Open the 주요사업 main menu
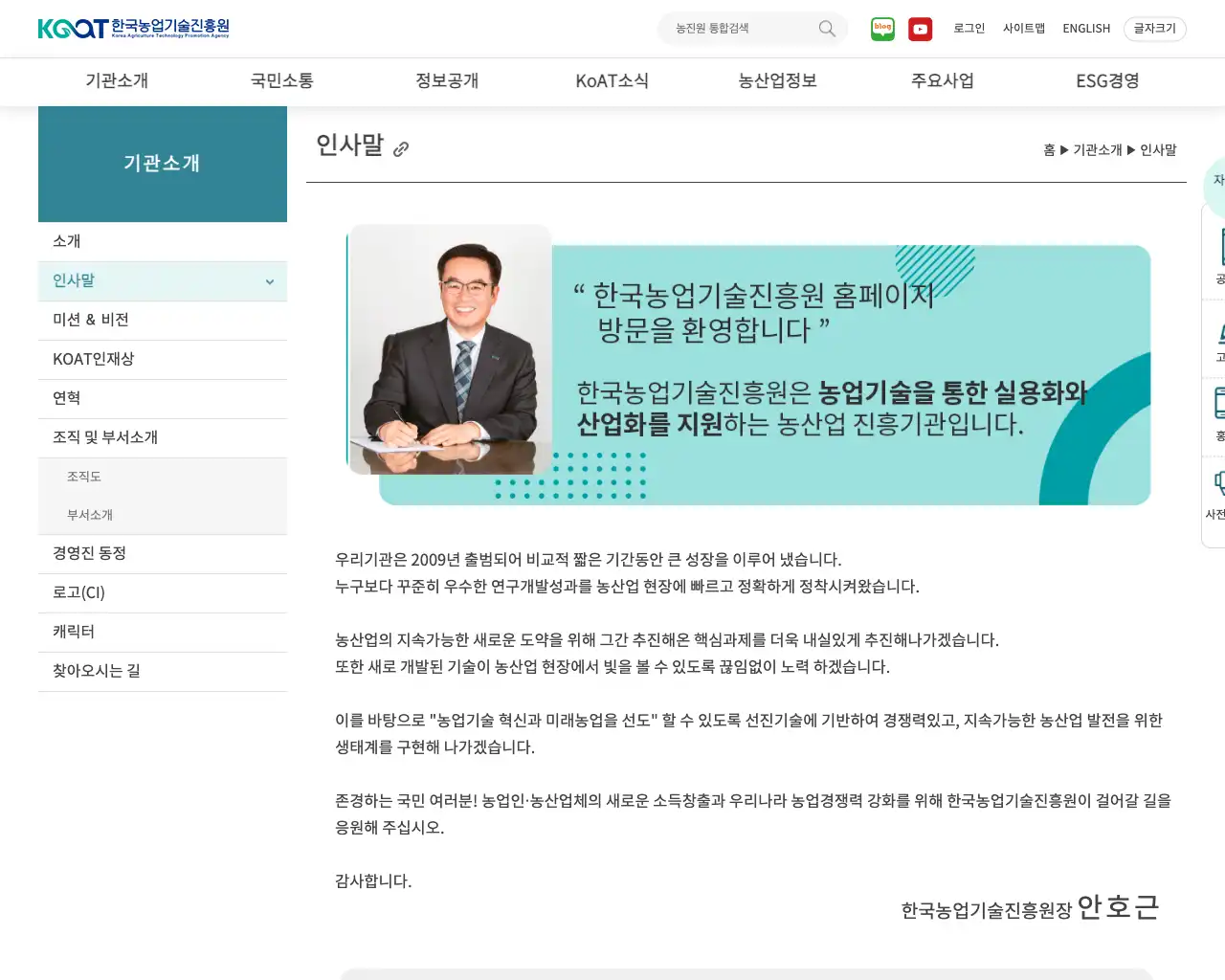1225x980 pixels. coord(943,81)
